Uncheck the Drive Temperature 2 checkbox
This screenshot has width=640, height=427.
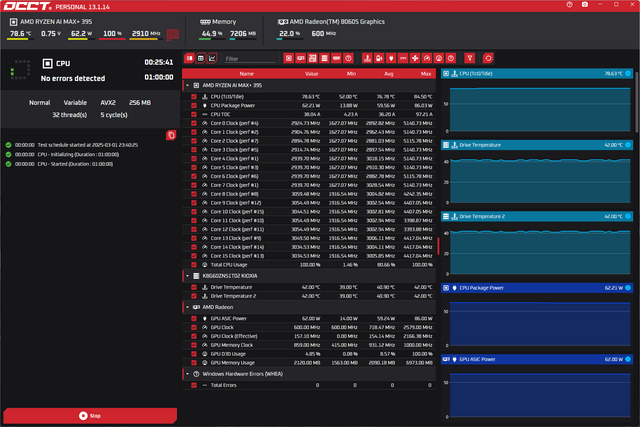(194, 296)
